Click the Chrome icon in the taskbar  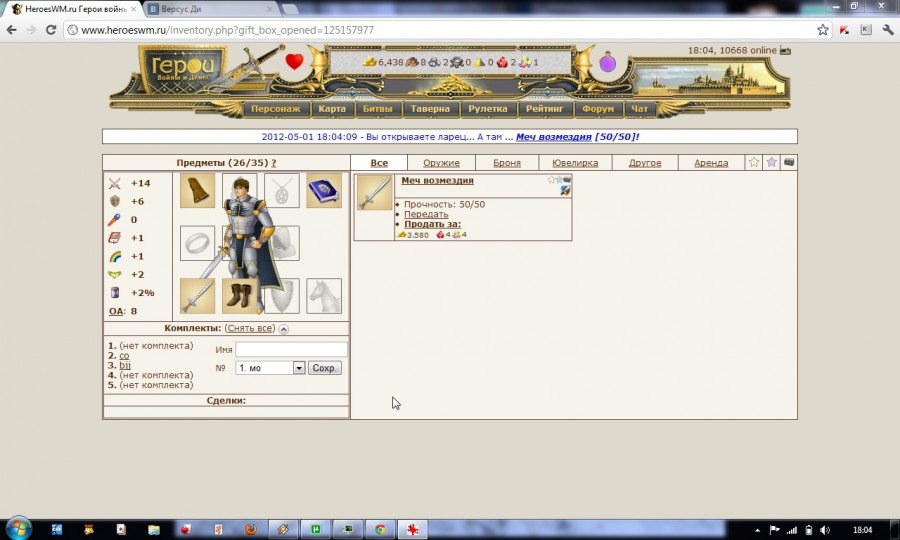coord(380,529)
